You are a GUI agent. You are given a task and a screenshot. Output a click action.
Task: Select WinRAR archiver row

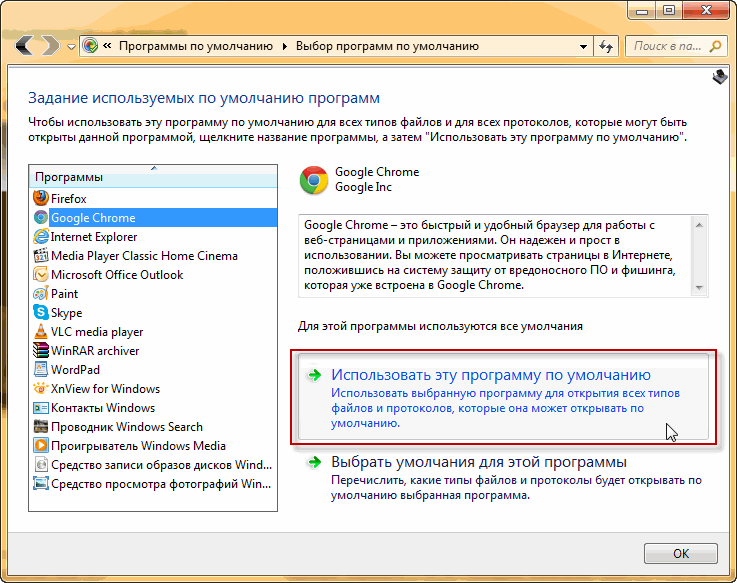click(x=153, y=351)
